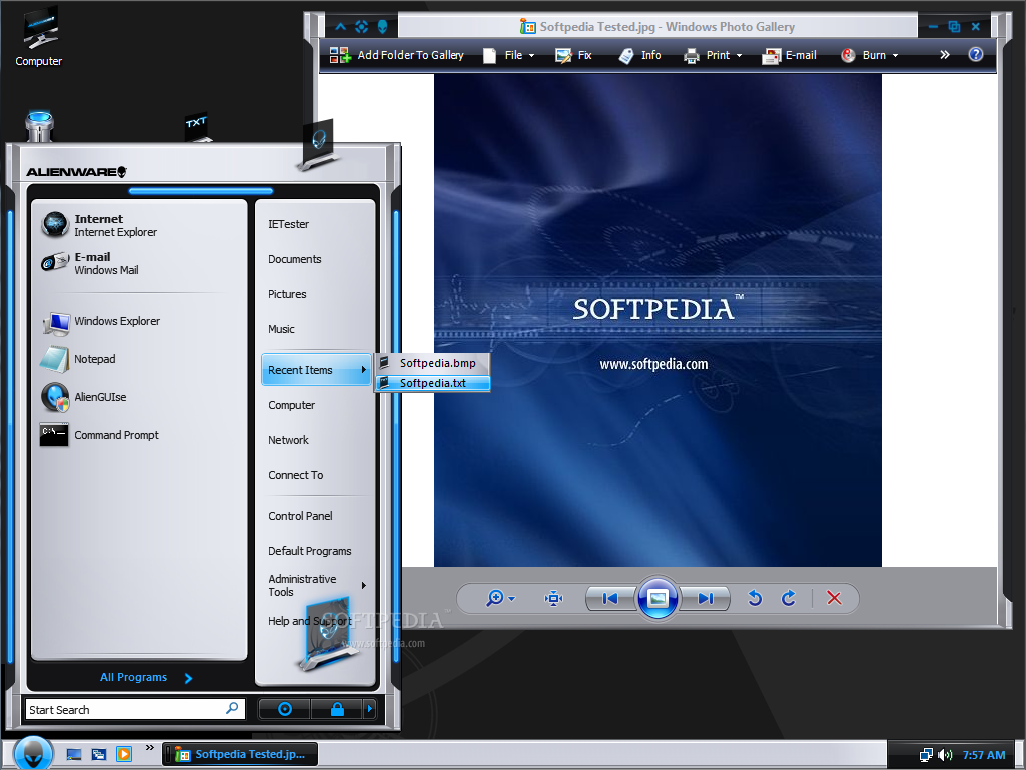Delete the photo with red X
The image size is (1026, 770).
[x=834, y=598]
